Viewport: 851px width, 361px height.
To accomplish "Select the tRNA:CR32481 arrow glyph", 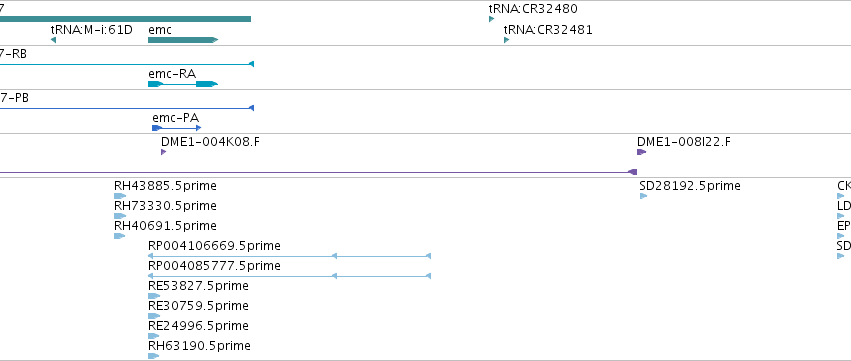I will (506, 40).
